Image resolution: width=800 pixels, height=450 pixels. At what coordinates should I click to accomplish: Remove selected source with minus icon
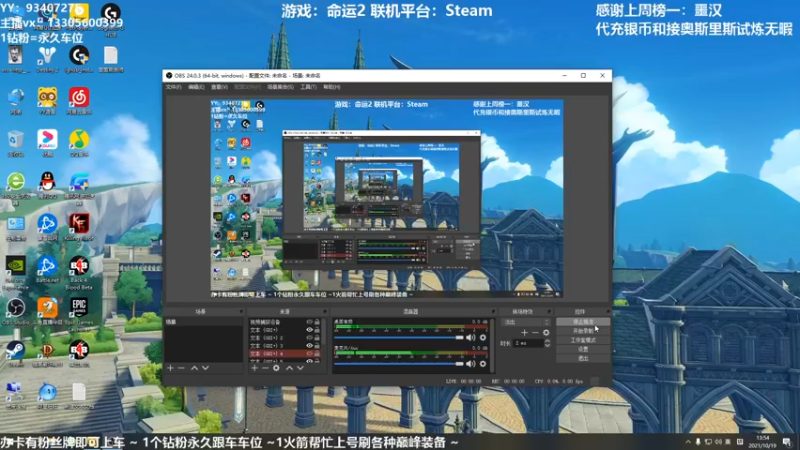tap(265, 368)
